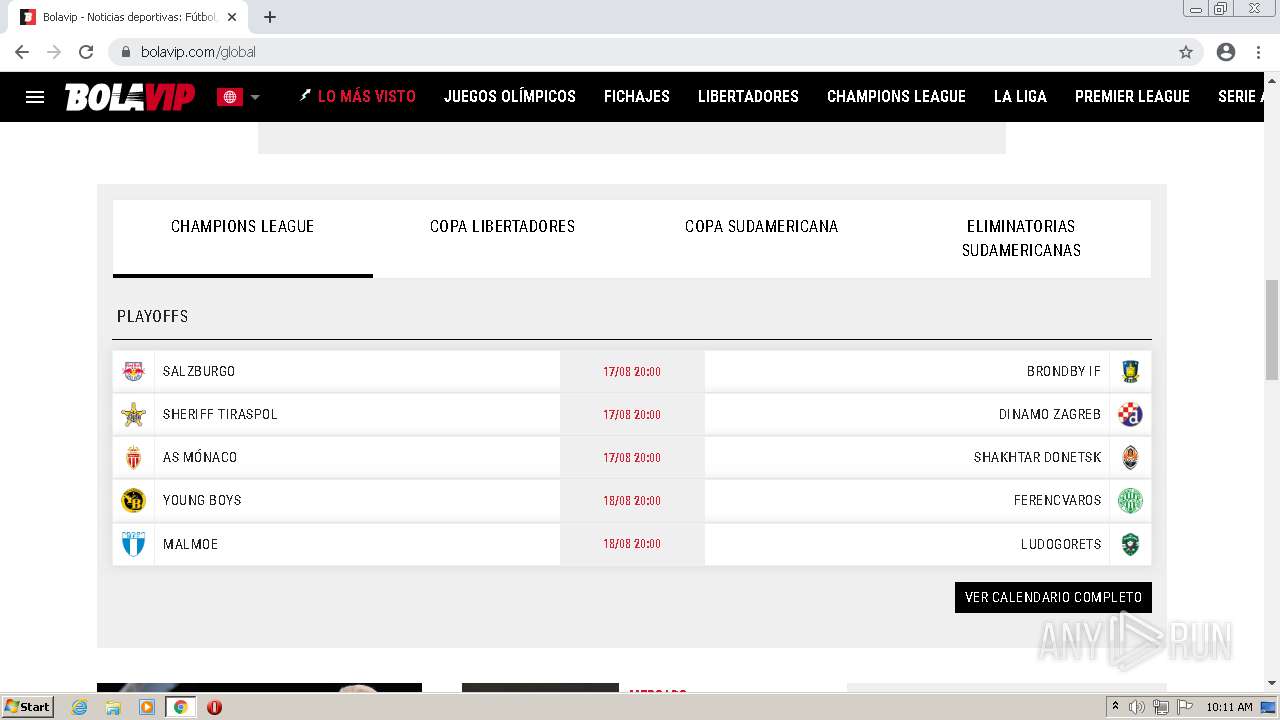This screenshot has height=720, width=1280.
Task: Open La Liga menu item
Action: coord(1020,97)
